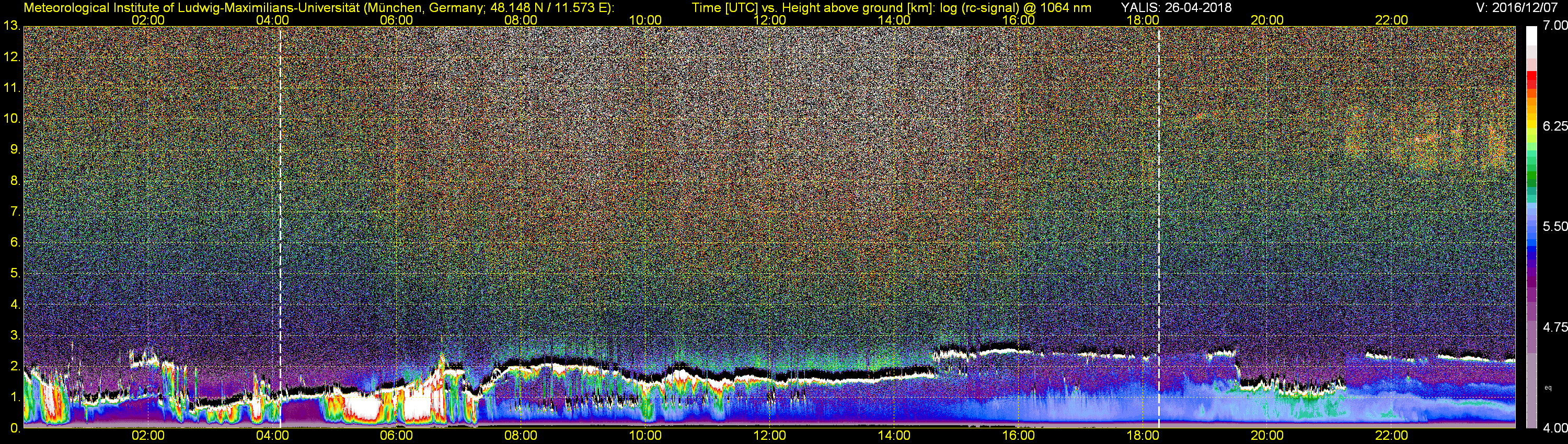Viewport: 1568px width, 444px height.
Task: Click the 22:00 label on the bottom time axis
Action: click(1391, 436)
